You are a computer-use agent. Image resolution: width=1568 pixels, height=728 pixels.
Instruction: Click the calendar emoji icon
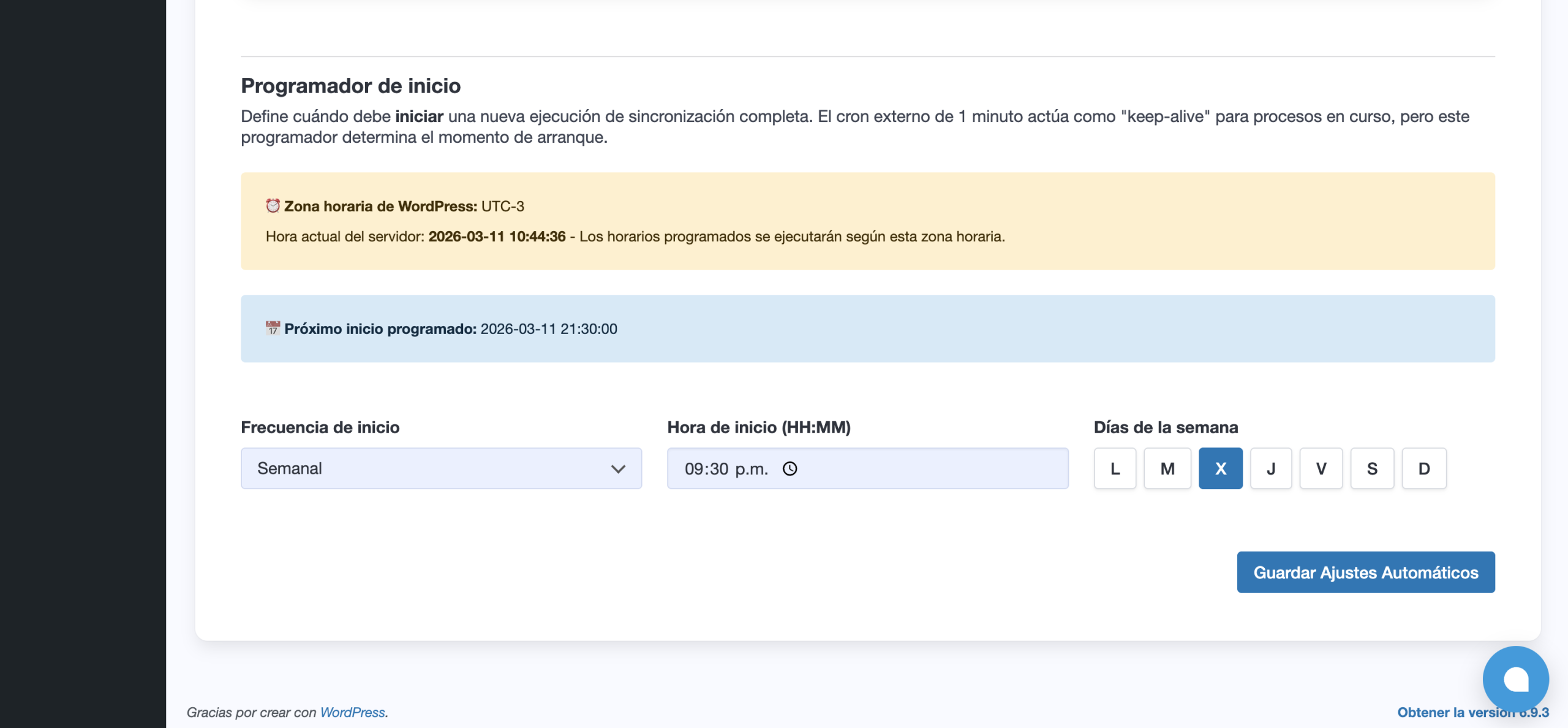273,328
